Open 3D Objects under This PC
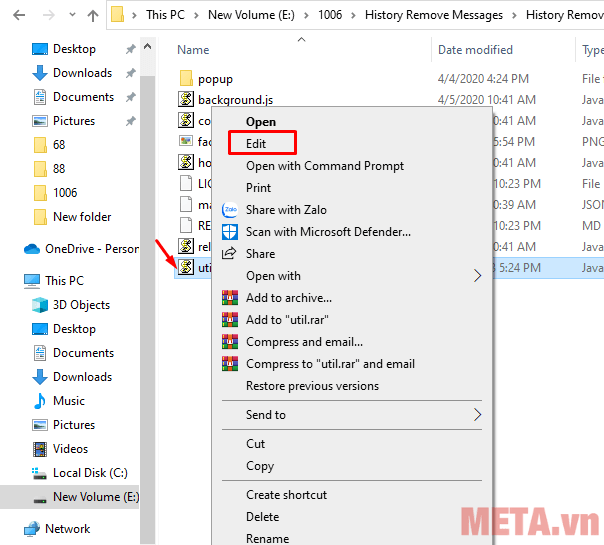Screen dimensions: 604x545 pyautogui.click(x=81, y=305)
